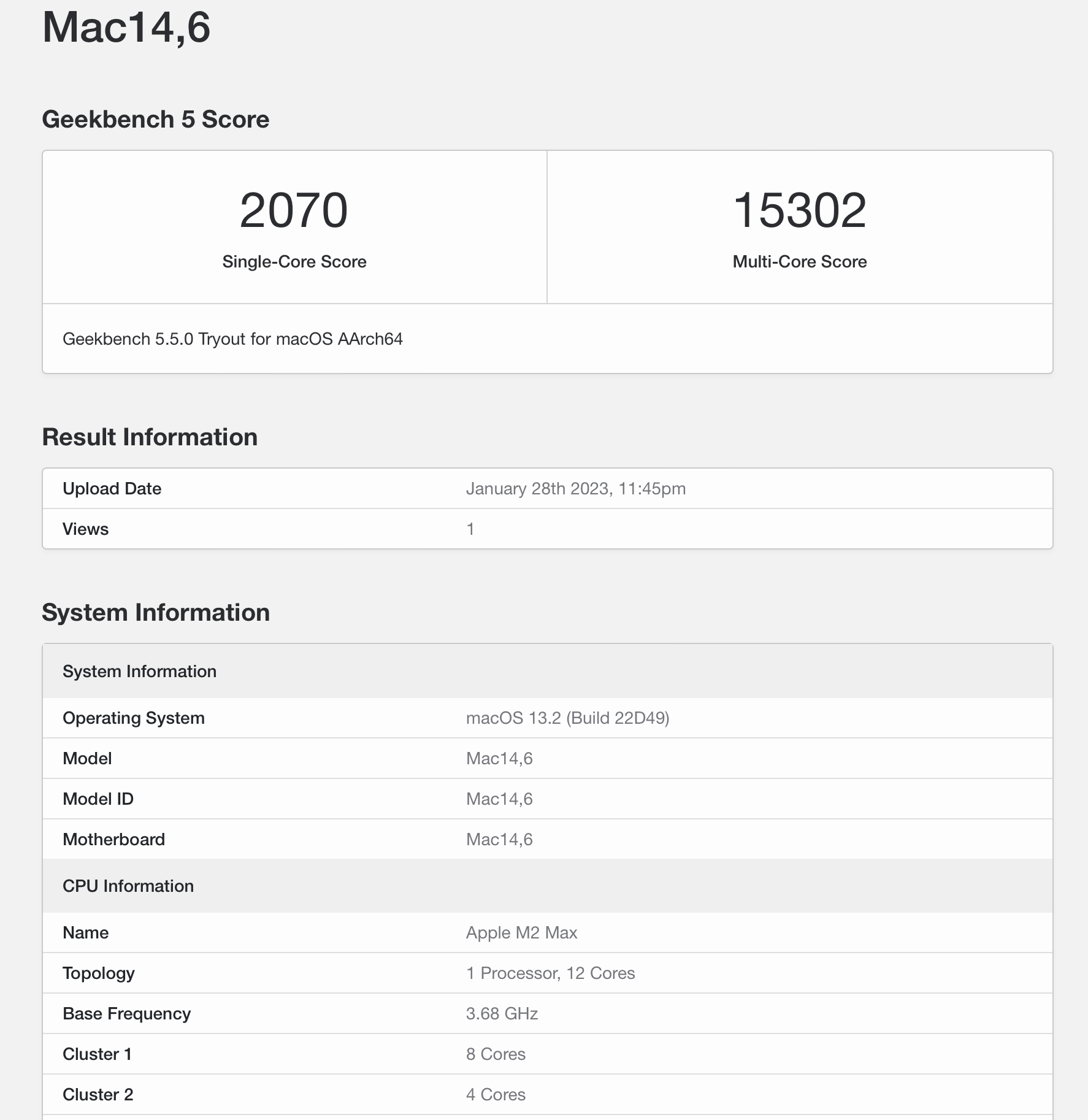The width and height of the screenshot is (1088, 1120).
Task: Click the Geekbench 5.5.0 Tryout description text
Action: click(x=234, y=337)
